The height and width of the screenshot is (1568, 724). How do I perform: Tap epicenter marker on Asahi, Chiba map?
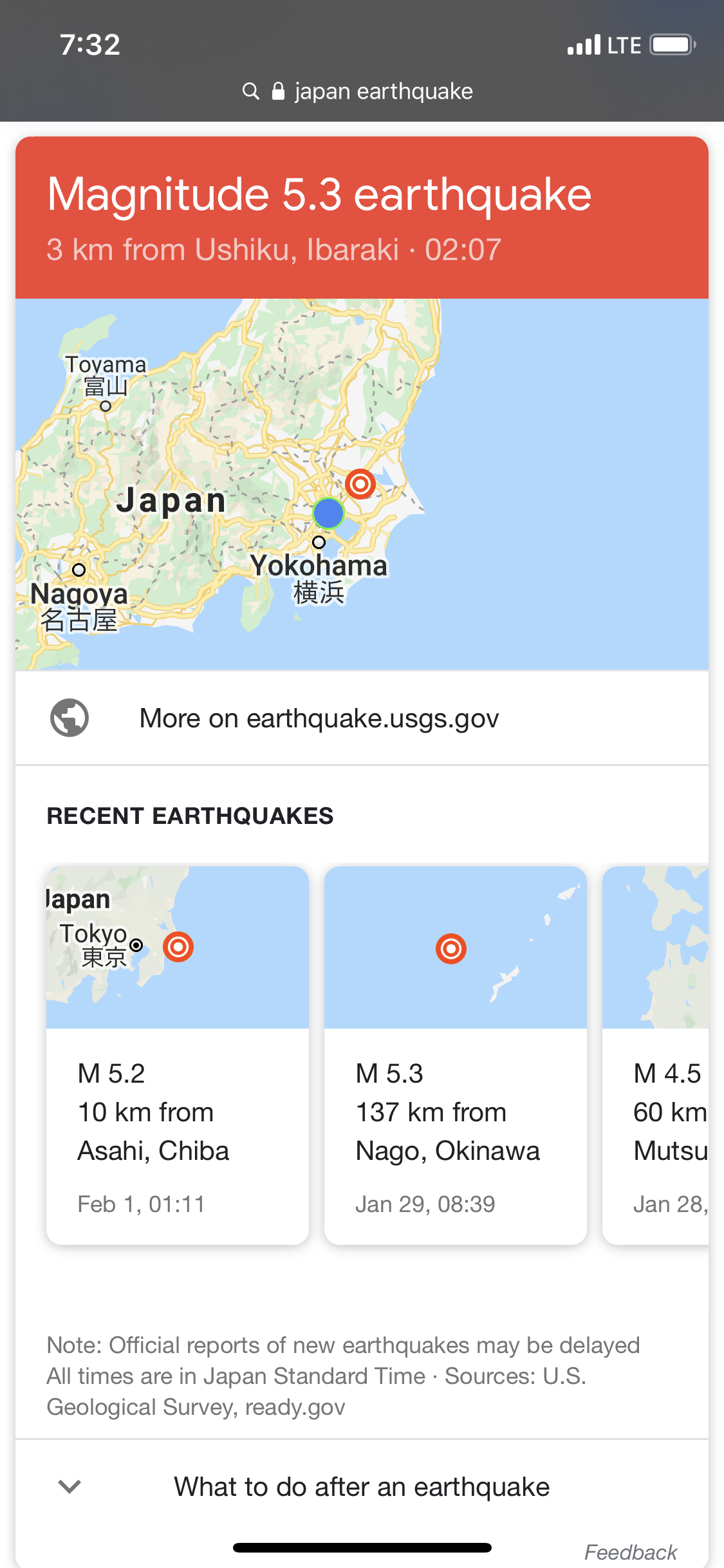click(178, 947)
